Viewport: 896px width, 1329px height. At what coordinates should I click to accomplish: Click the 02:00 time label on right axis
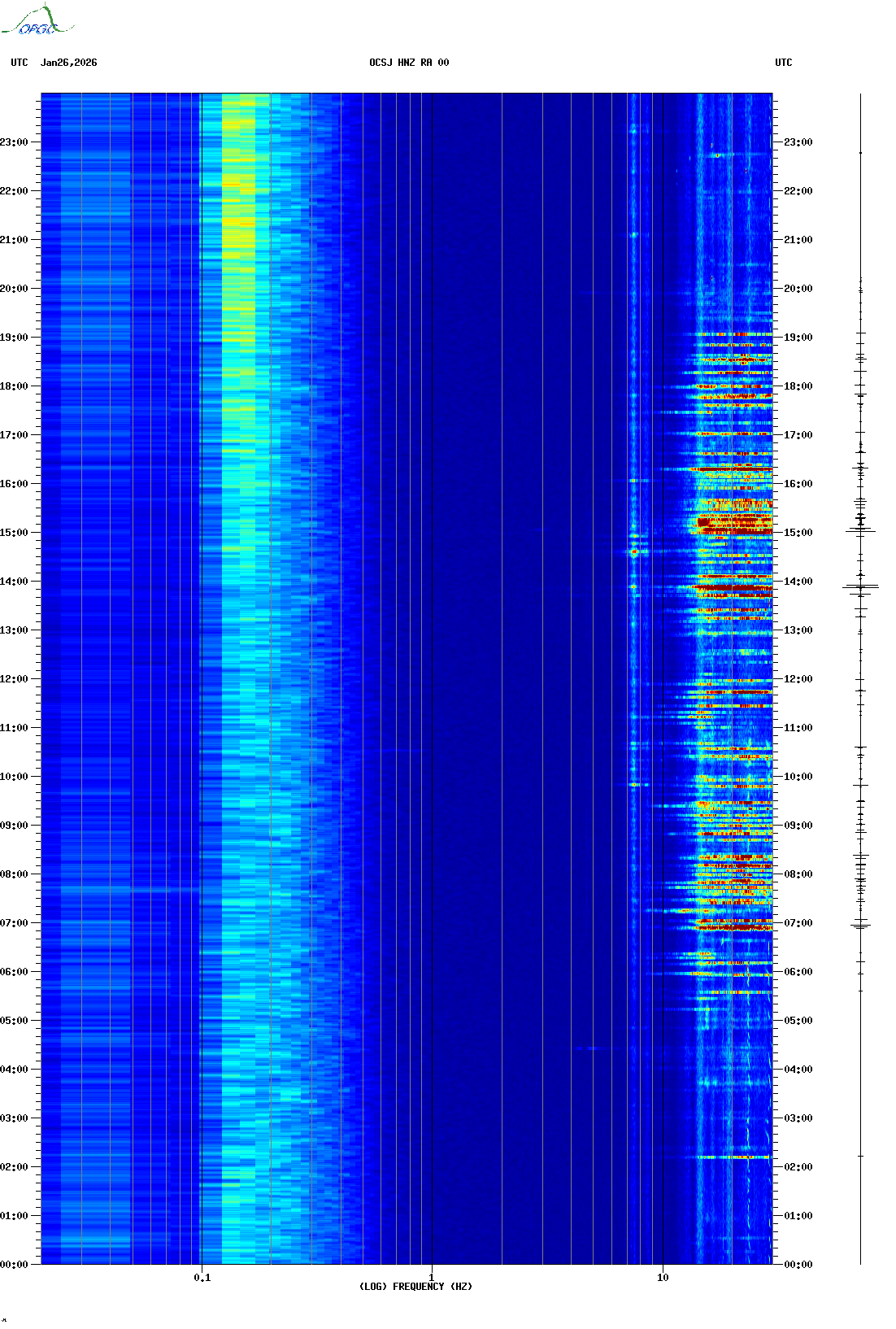click(798, 1167)
